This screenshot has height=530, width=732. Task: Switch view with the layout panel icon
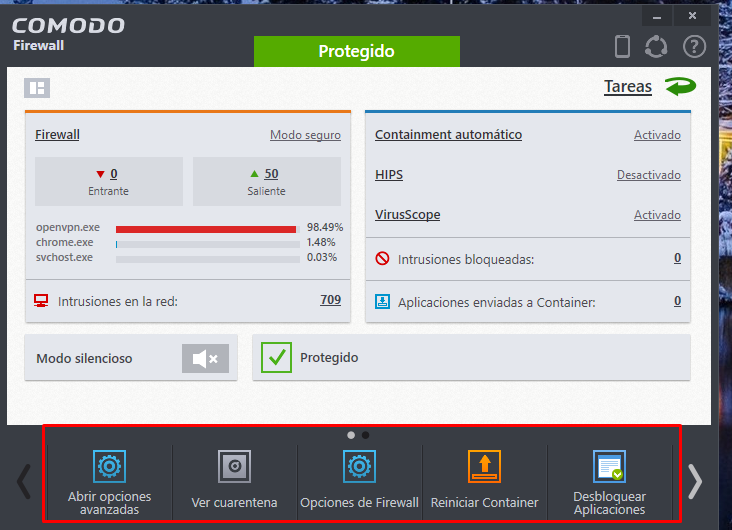coord(37,88)
